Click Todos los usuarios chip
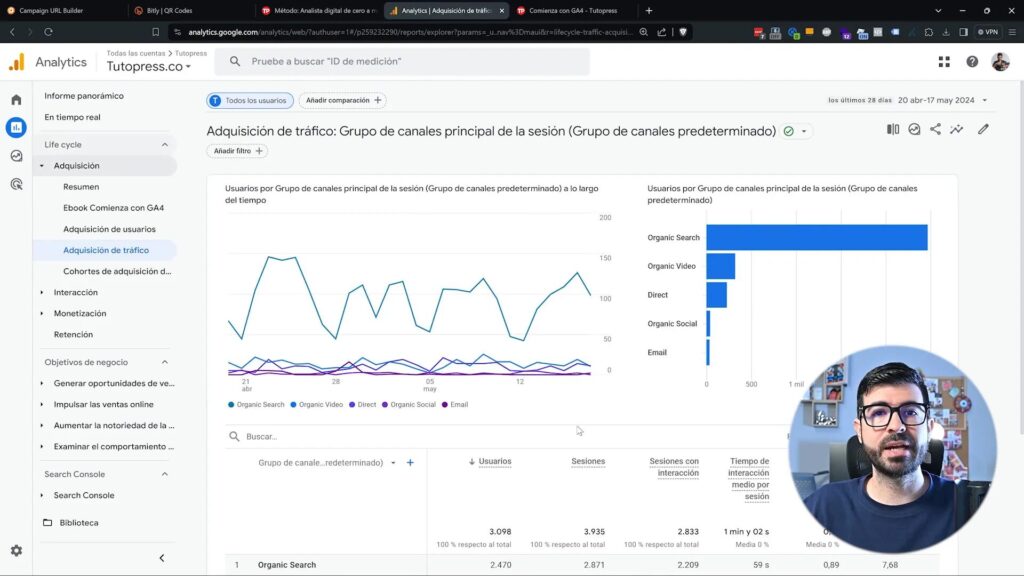This screenshot has height=576, width=1024. tap(249, 100)
